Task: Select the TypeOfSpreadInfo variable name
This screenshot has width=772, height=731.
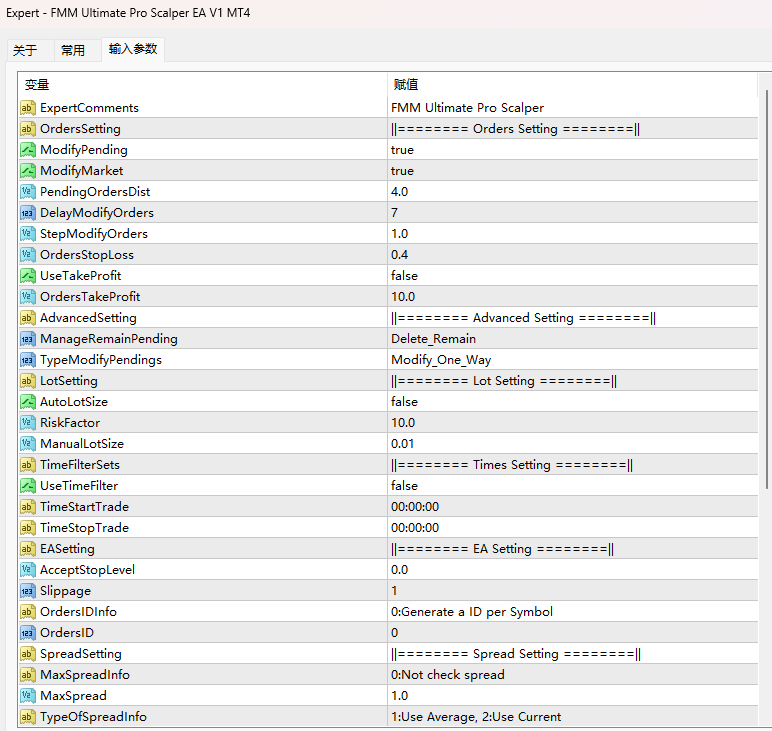Action: (93, 717)
